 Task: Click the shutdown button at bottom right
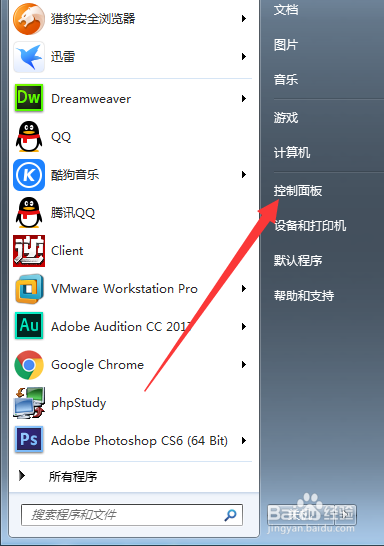(x=300, y=514)
